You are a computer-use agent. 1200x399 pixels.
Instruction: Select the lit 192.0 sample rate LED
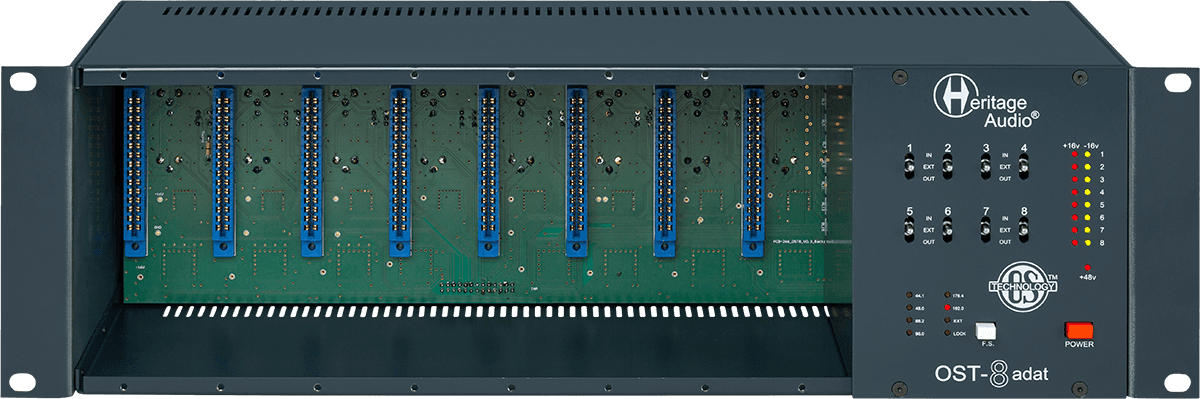947,309
